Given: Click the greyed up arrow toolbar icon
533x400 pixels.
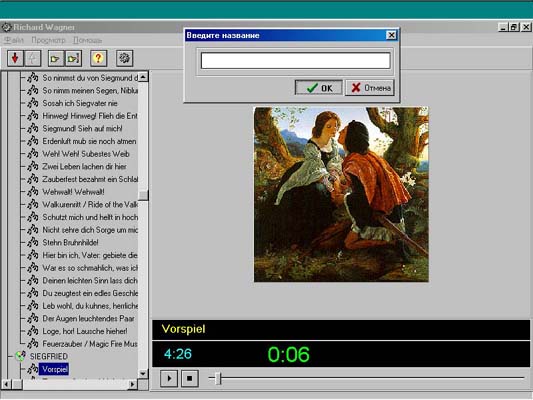Looking at the screenshot, I should (33, 58).
